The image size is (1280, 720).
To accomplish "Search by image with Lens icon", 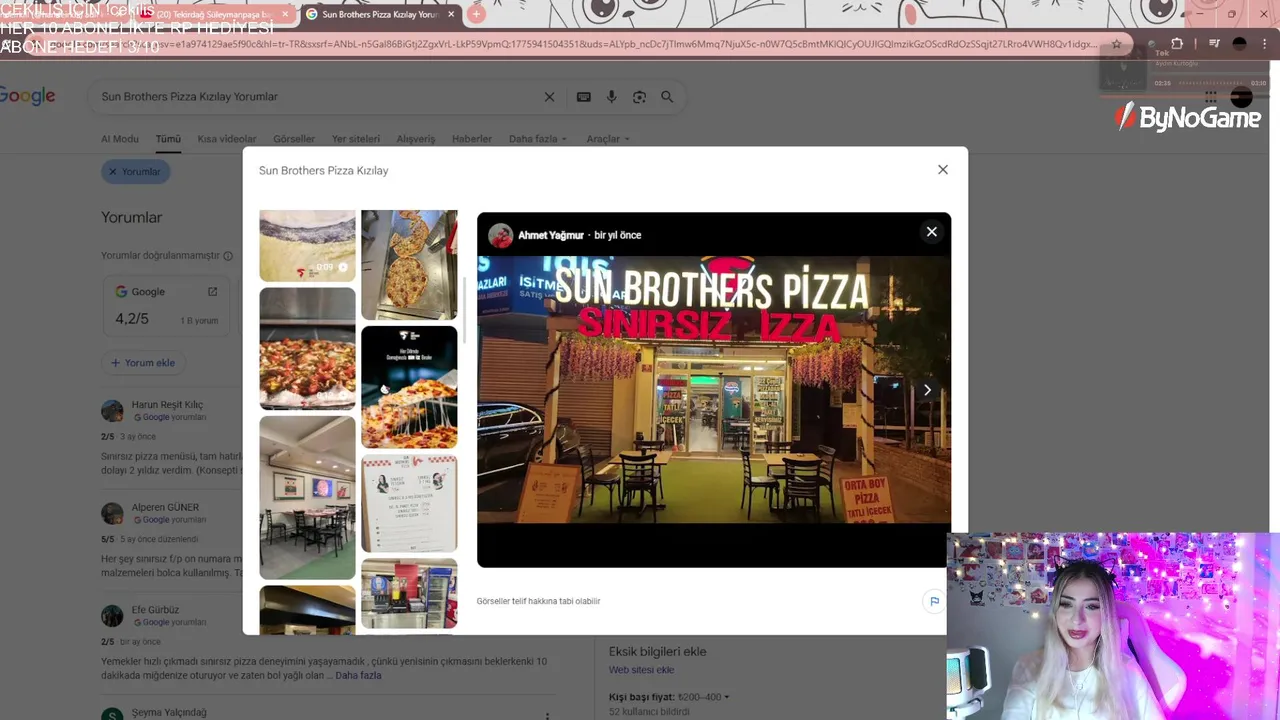I will [639, 97].
